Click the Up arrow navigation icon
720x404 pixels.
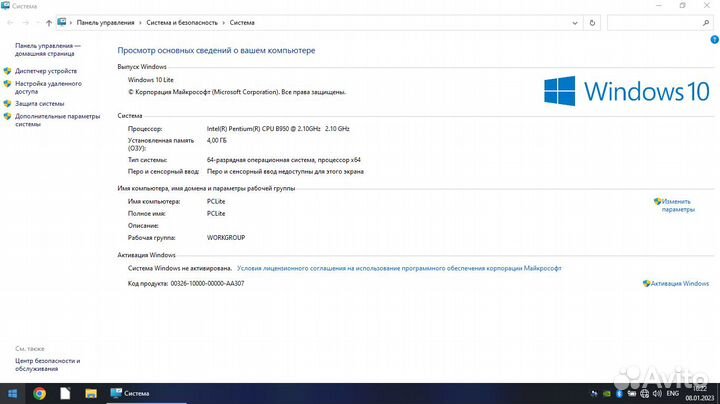(x=49, y=22)
